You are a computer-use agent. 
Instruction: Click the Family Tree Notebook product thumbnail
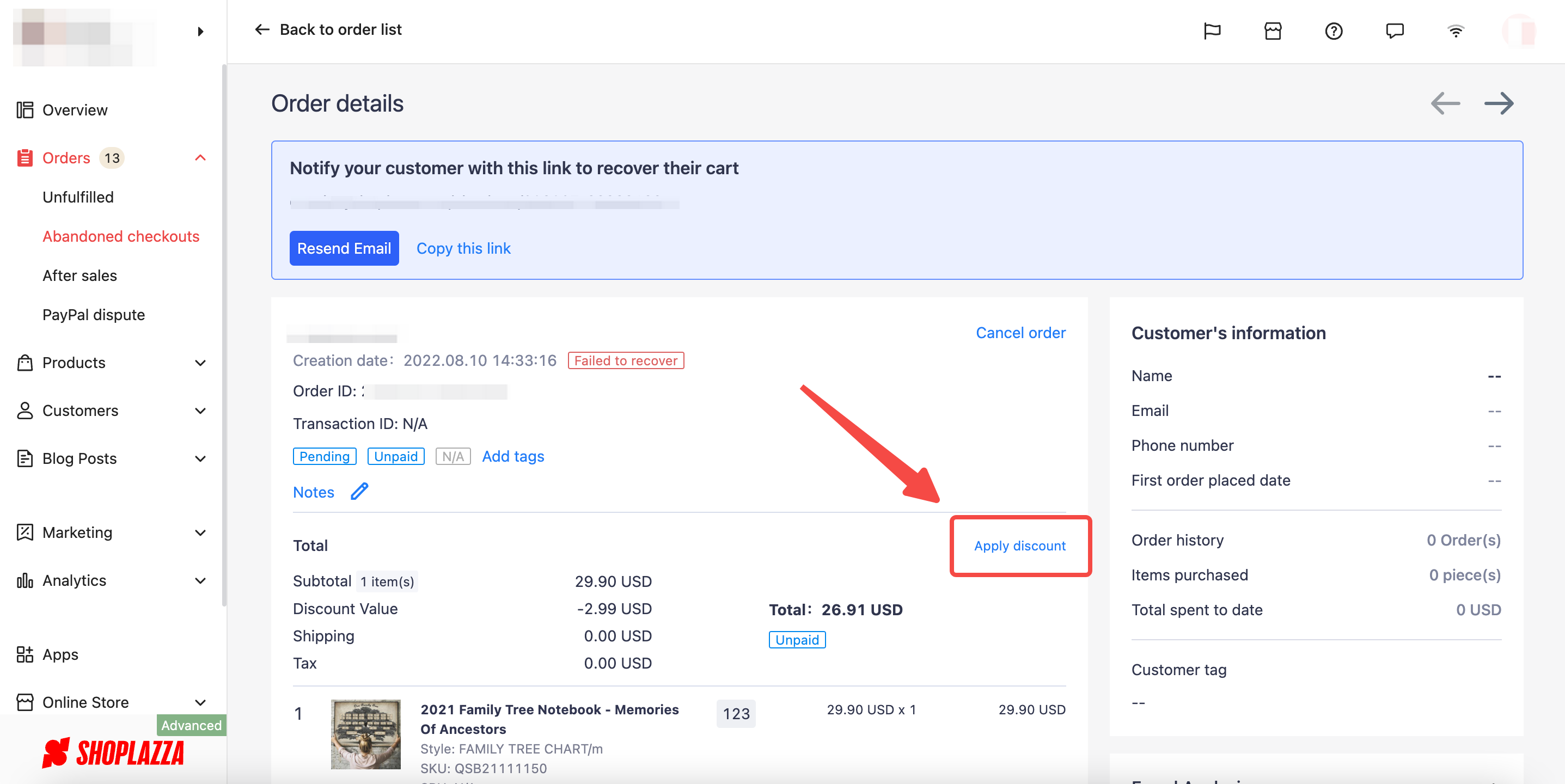366,734
